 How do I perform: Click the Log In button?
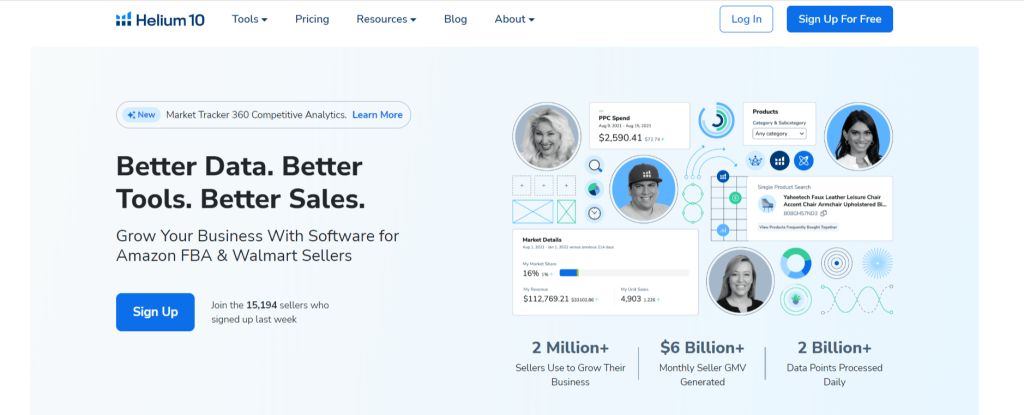click(746, 19)
